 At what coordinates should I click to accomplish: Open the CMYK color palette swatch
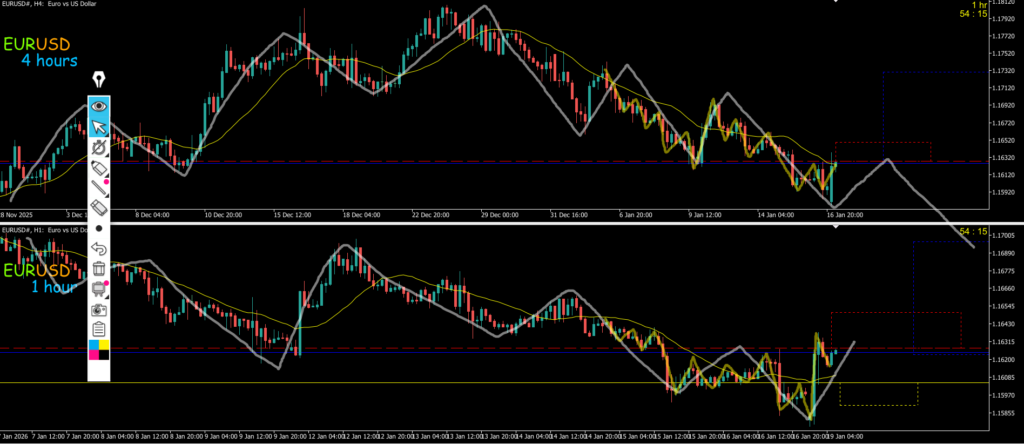pos(99,348)
